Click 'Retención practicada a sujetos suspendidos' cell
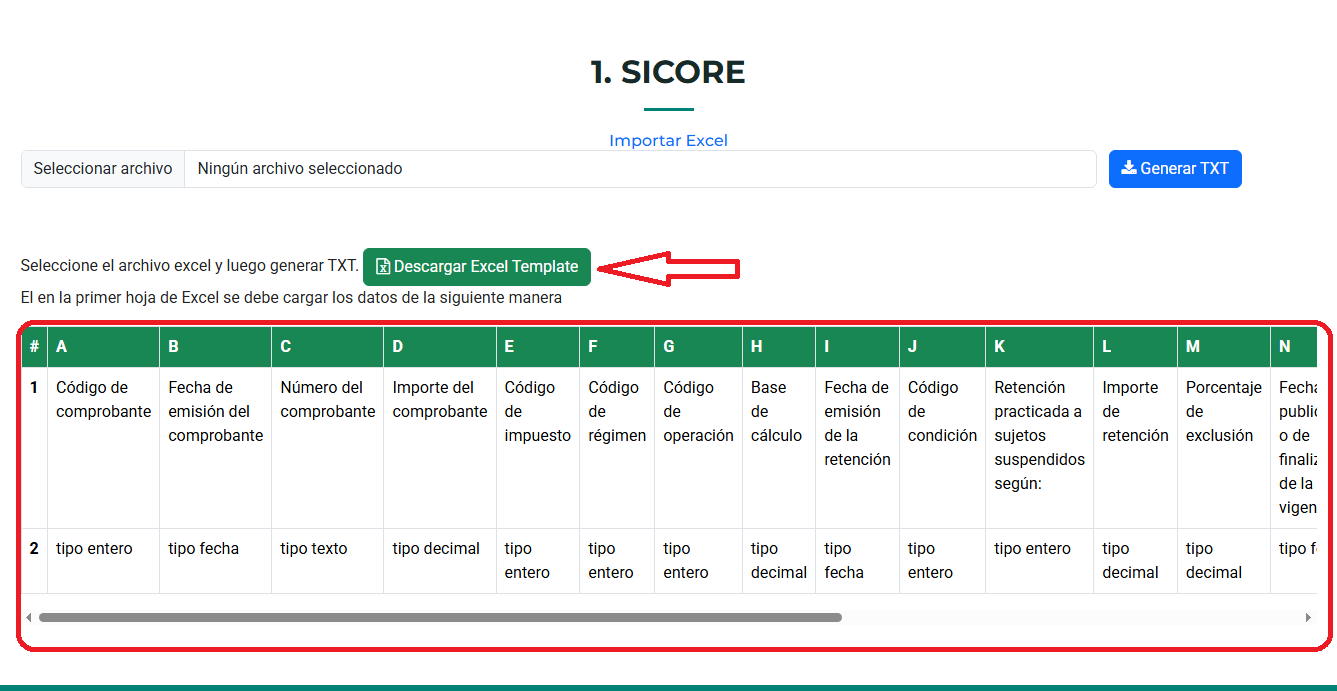 point(1039,448)
